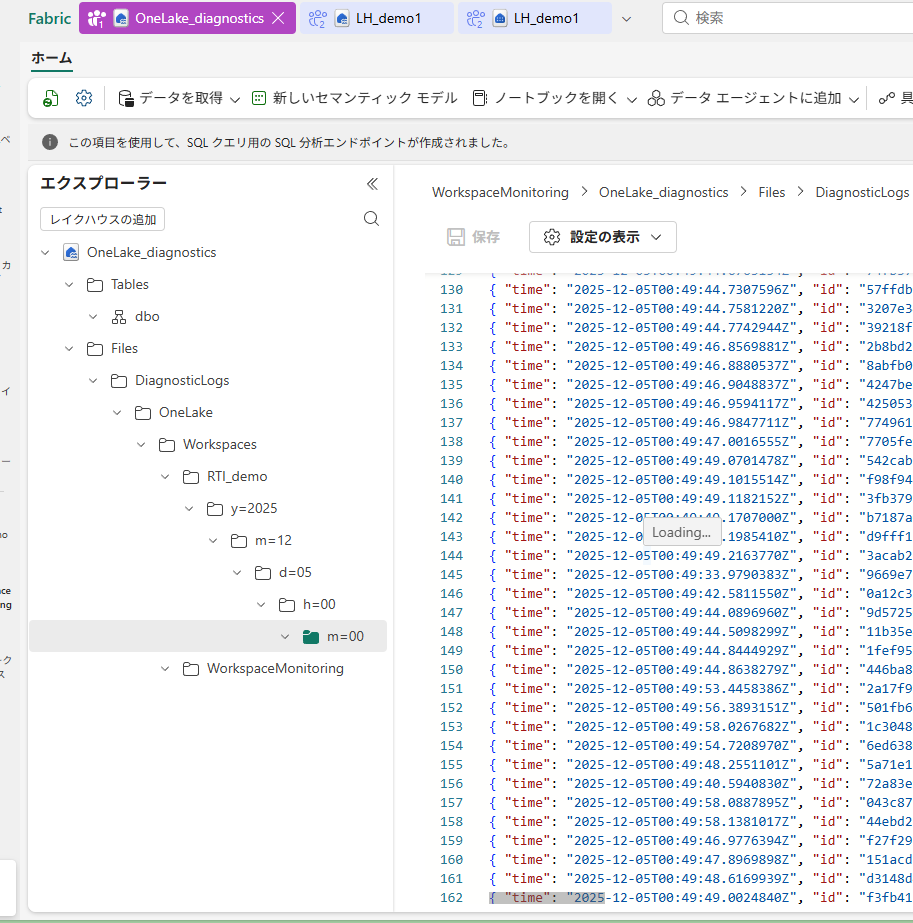Click OneLake_diagnostics in breadcrumb
913x923 pixels.
(663, 192)
